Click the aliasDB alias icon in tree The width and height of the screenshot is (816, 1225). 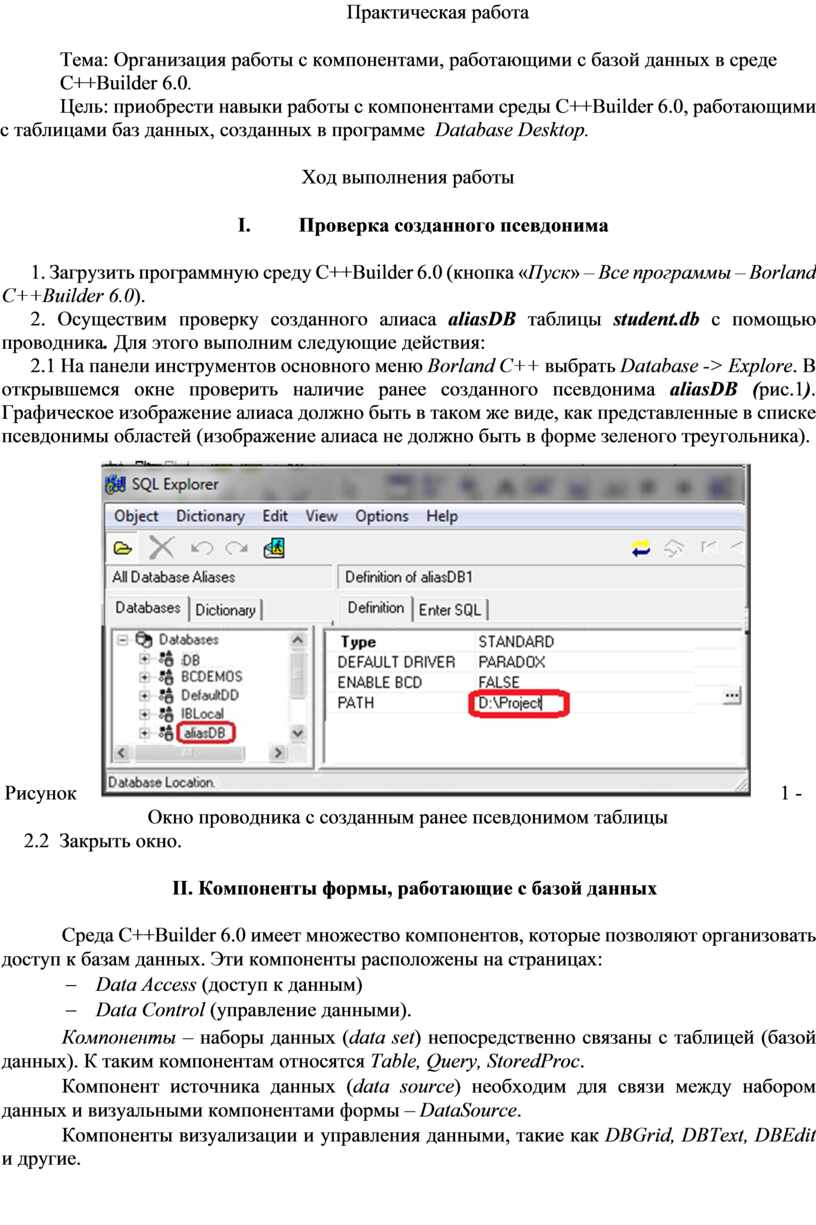[167, 733]
